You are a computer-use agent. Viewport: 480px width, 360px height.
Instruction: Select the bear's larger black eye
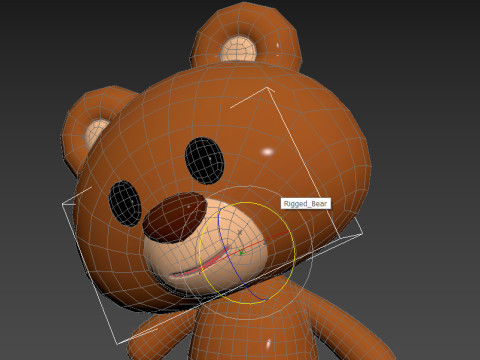(204, 161)
